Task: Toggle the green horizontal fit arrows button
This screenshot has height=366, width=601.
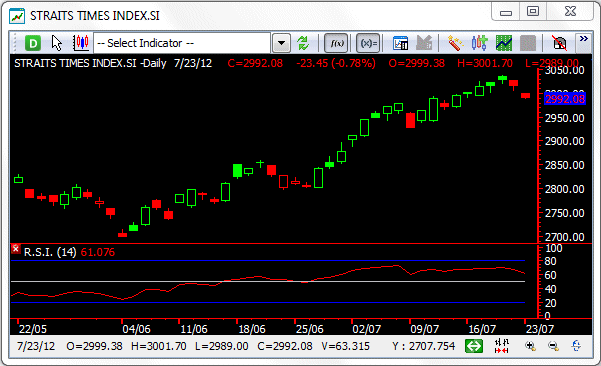Action: click(474, 346)
